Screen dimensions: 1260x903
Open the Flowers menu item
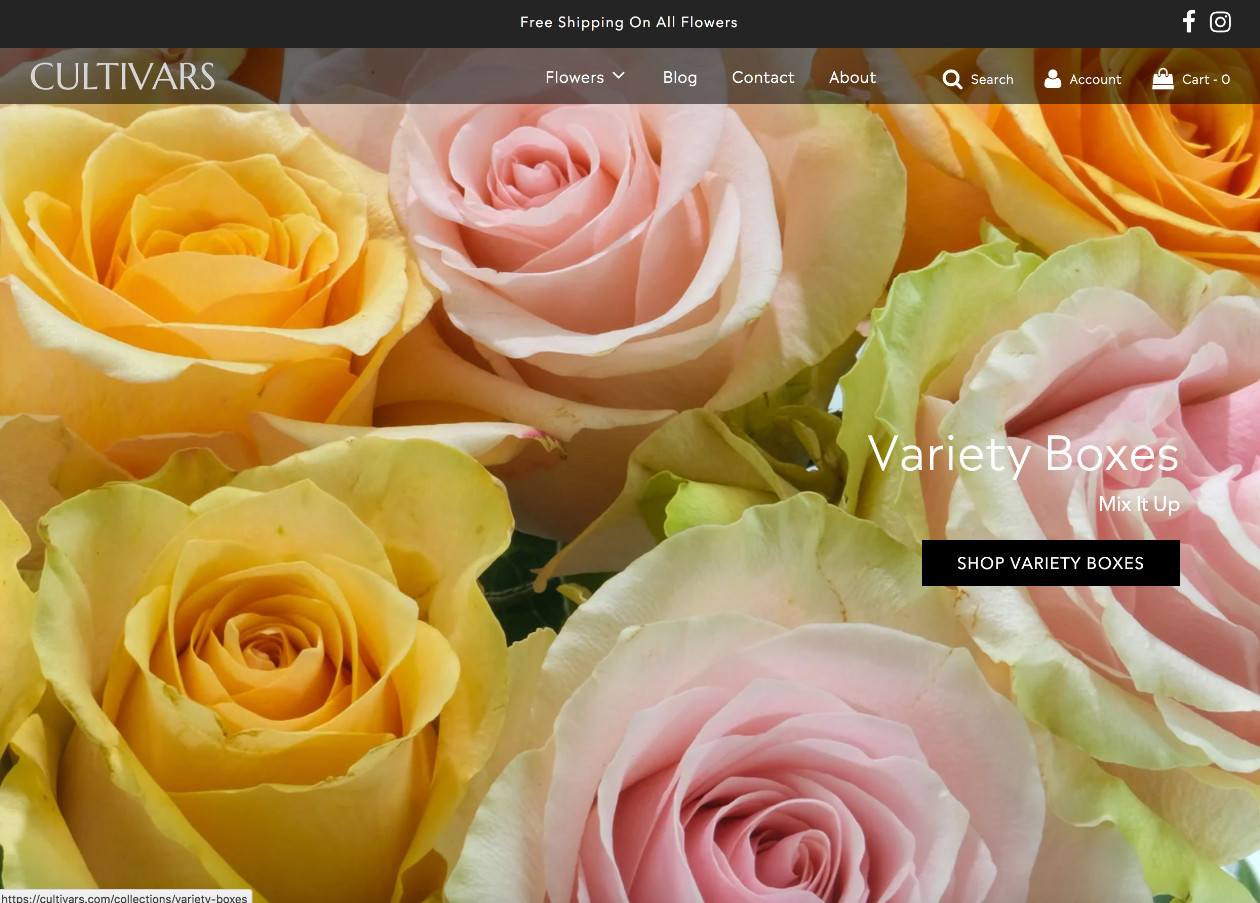tap(574, 77)
